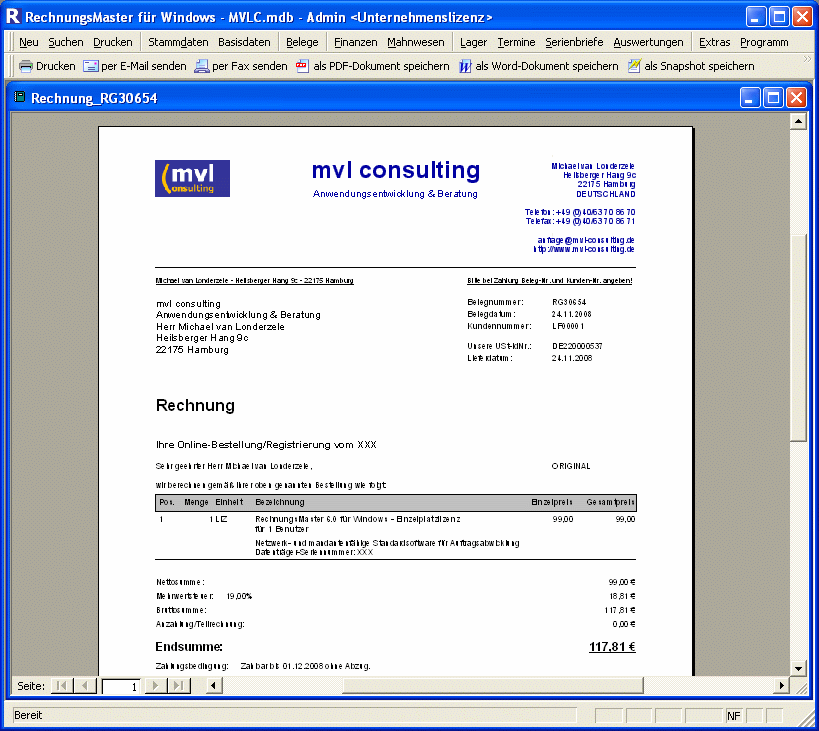Viewport: 819px width, 731px height.
Task: Click the Mehrwertsteuer amount 18,81 €
Action: pyautogui.click(x=622, y=596)
